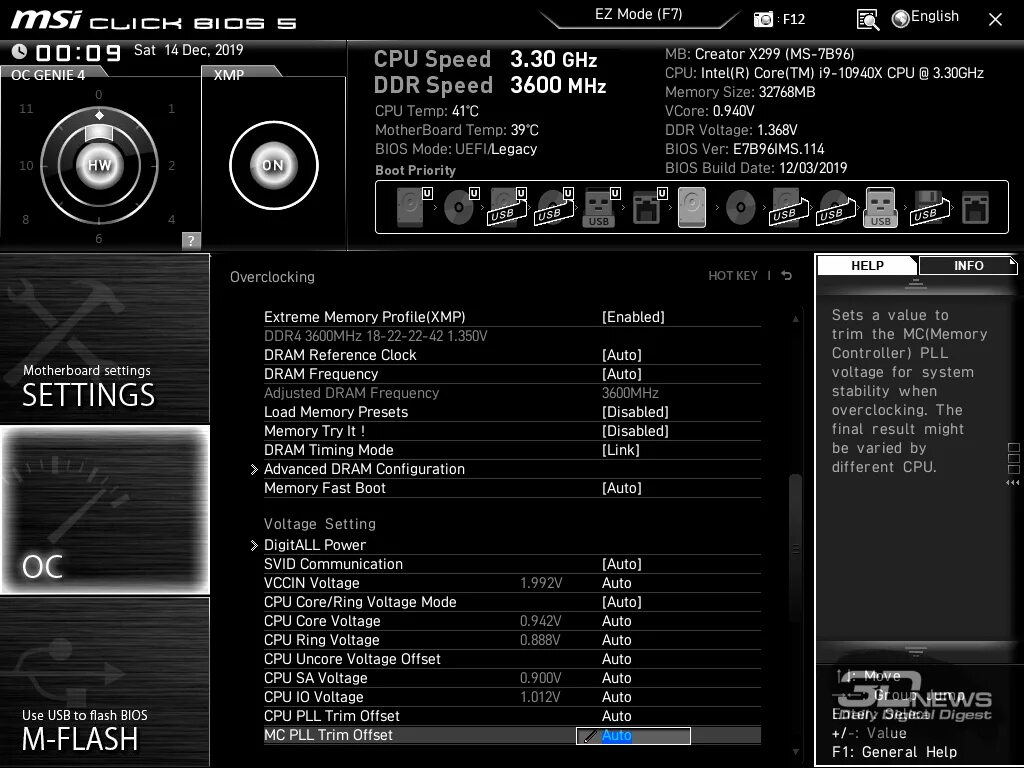Open SVID Communication [Auto] value
The height and width of the screenshot is (768, 1024).
click(x=621, y=564)
